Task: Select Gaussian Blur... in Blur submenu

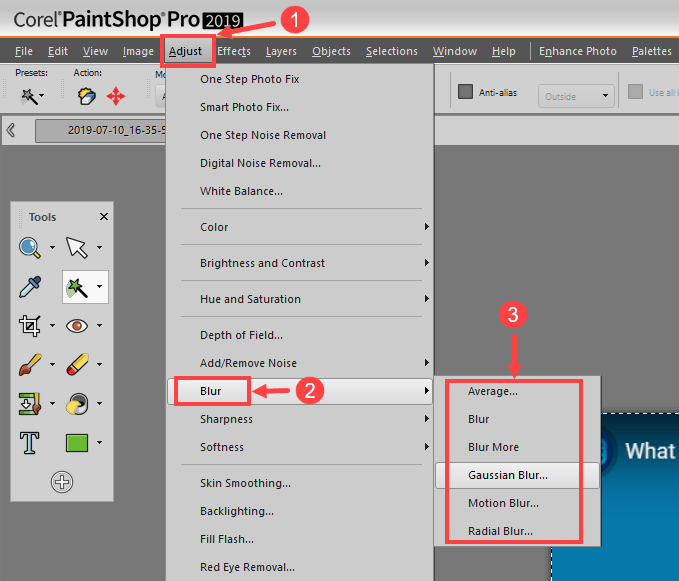Action: tap(517, 475)
